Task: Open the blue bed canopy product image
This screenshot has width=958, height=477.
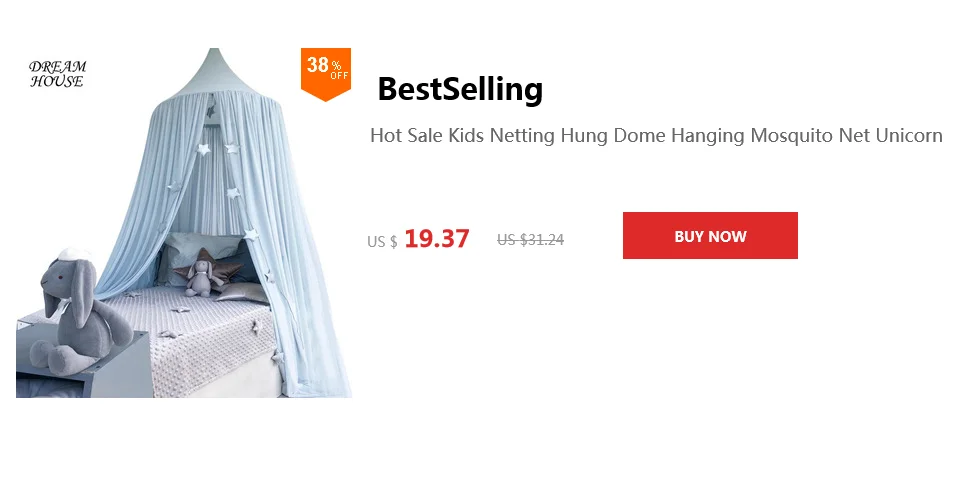Action: click(x=184, y=223)
